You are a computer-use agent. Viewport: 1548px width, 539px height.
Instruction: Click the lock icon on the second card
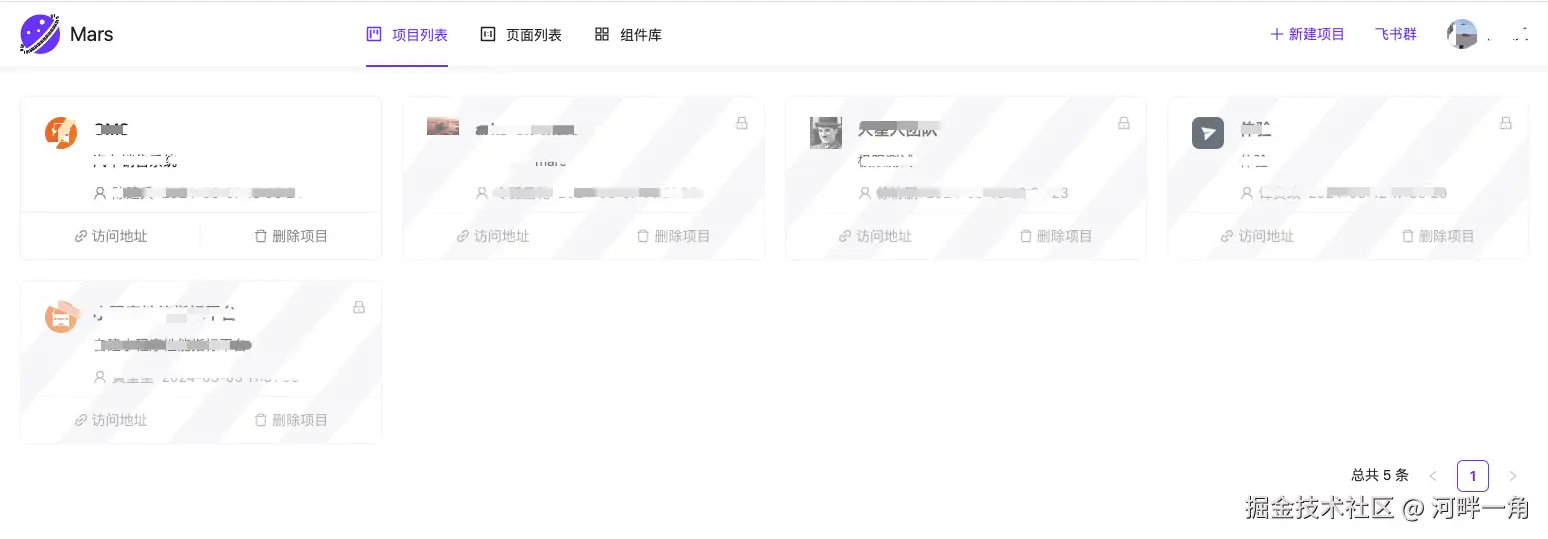tap(742, 123)
